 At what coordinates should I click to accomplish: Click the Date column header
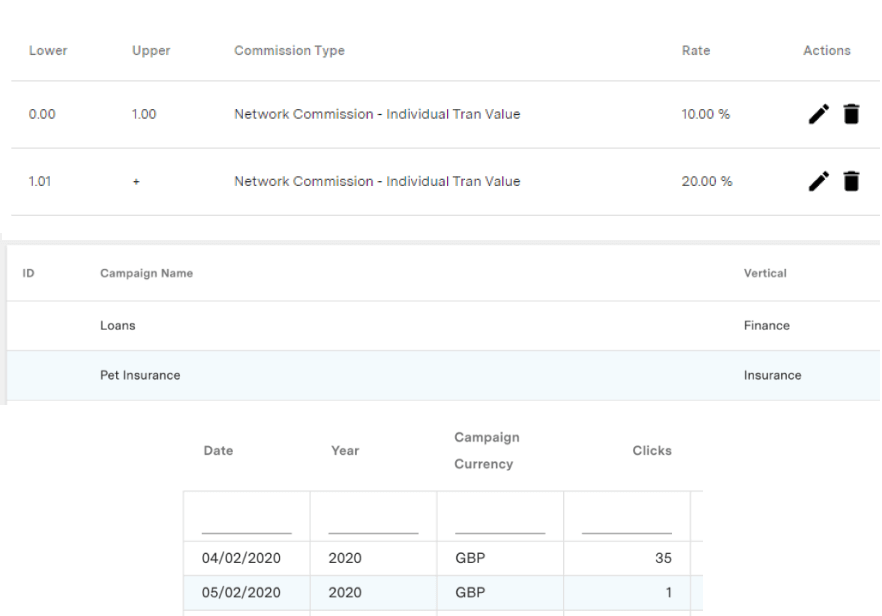tap(218, 451)
